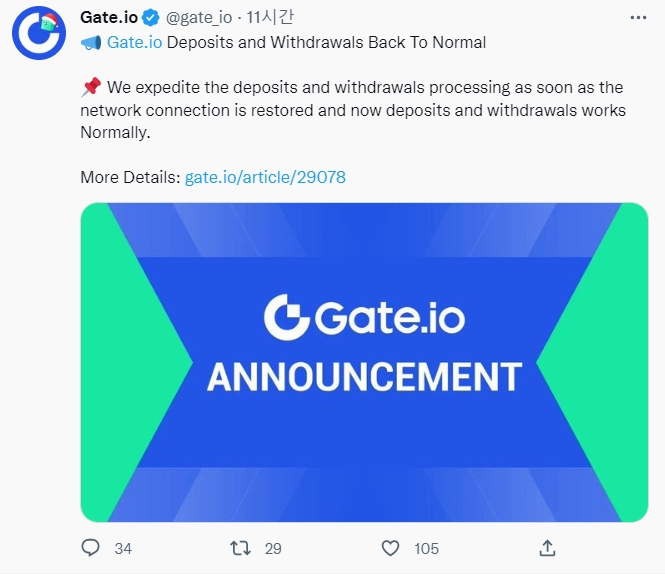Open replies with the comment icon
Viewport: 665px width, 574px height.
point(91,548)
